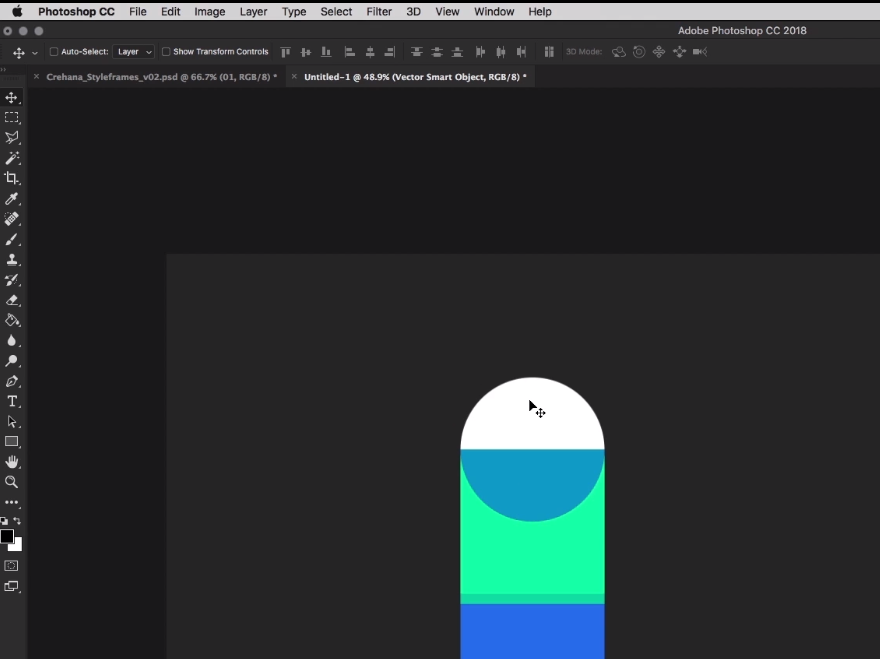Select the Crop tool
Screen dimensions: 880x659
click(x=13, y=178)
